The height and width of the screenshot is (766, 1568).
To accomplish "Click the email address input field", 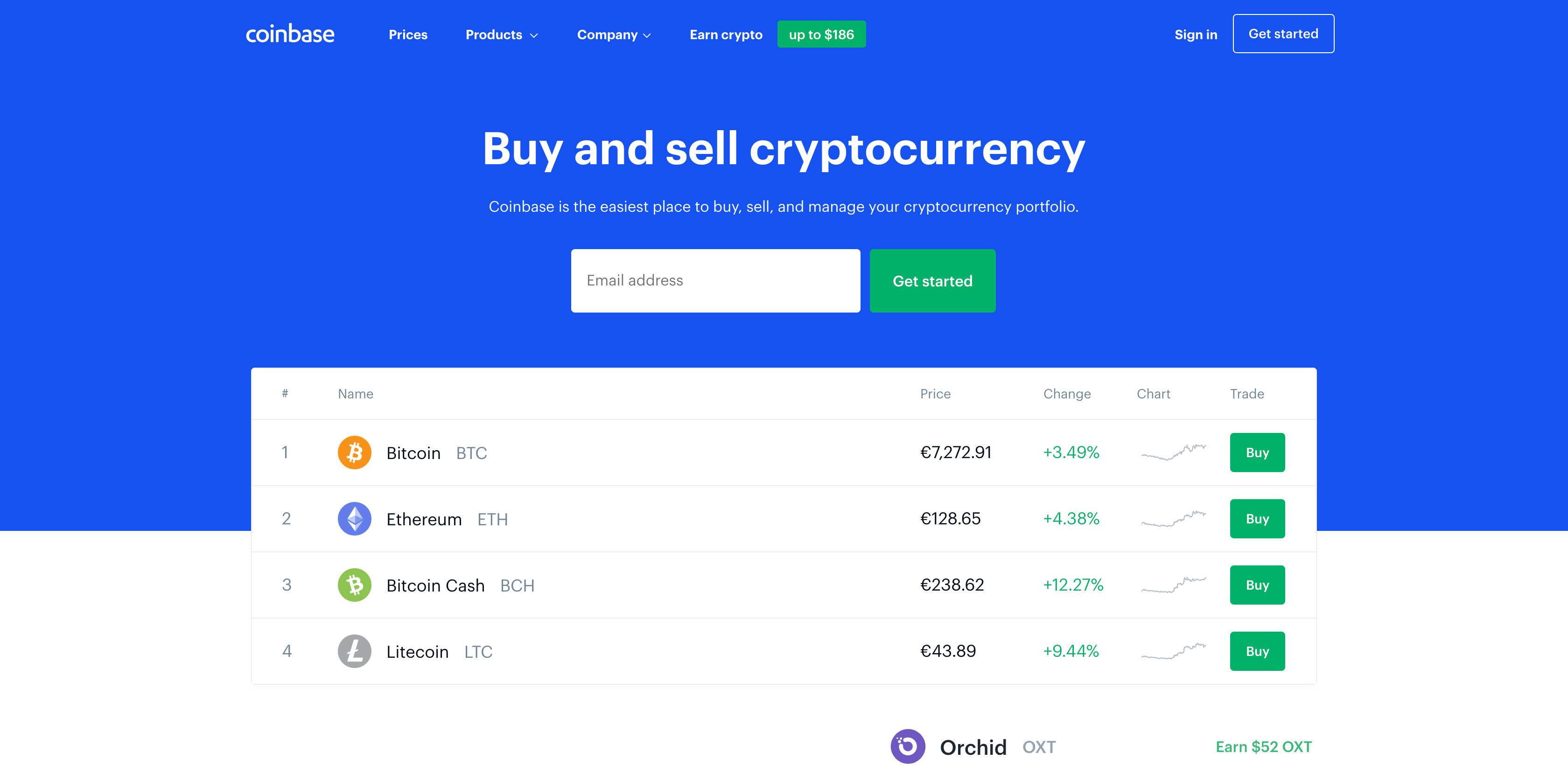I will 714,281.
